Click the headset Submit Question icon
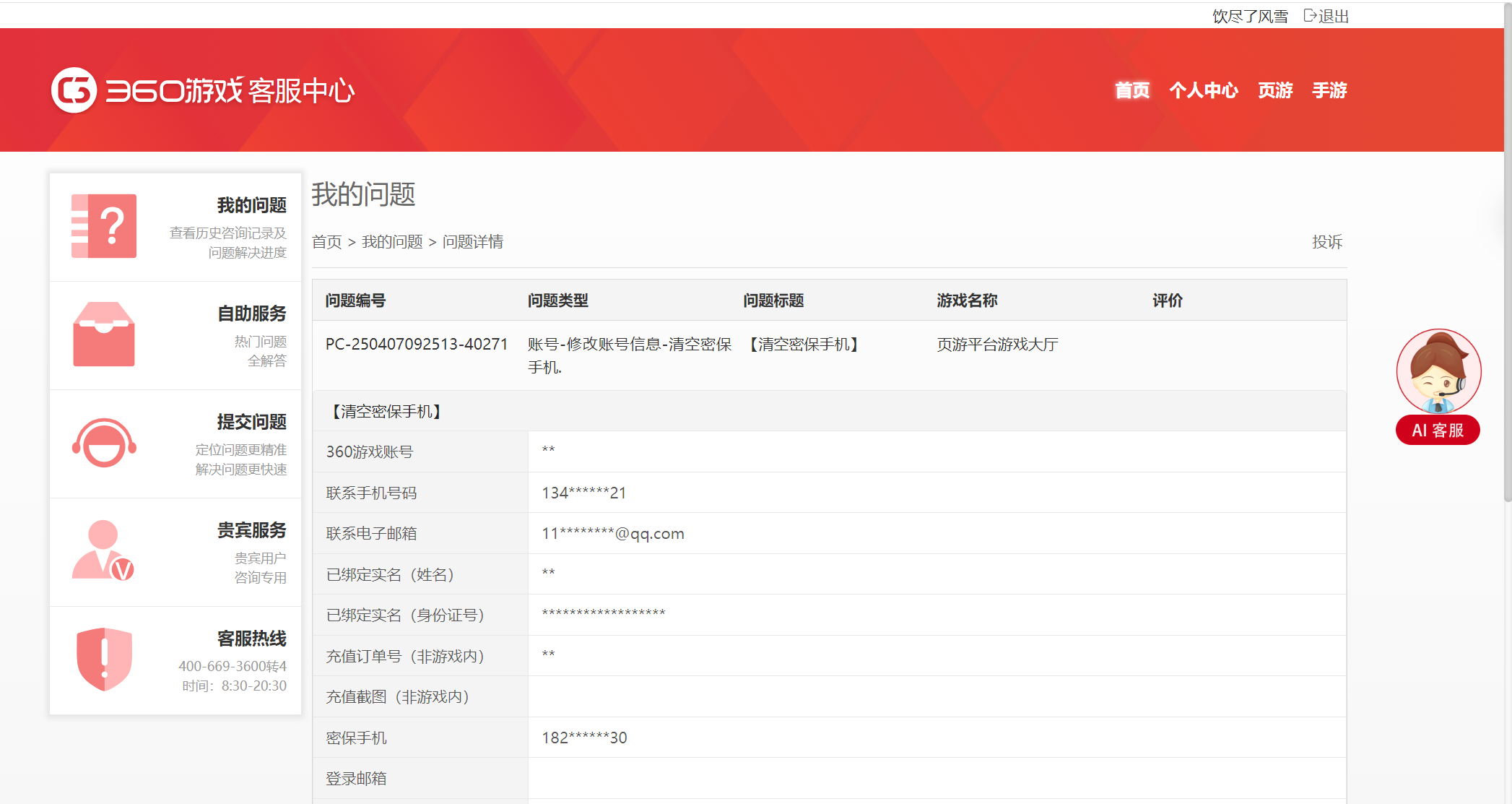The width and height of the screenshot is (1512, 804). point(104,443)
